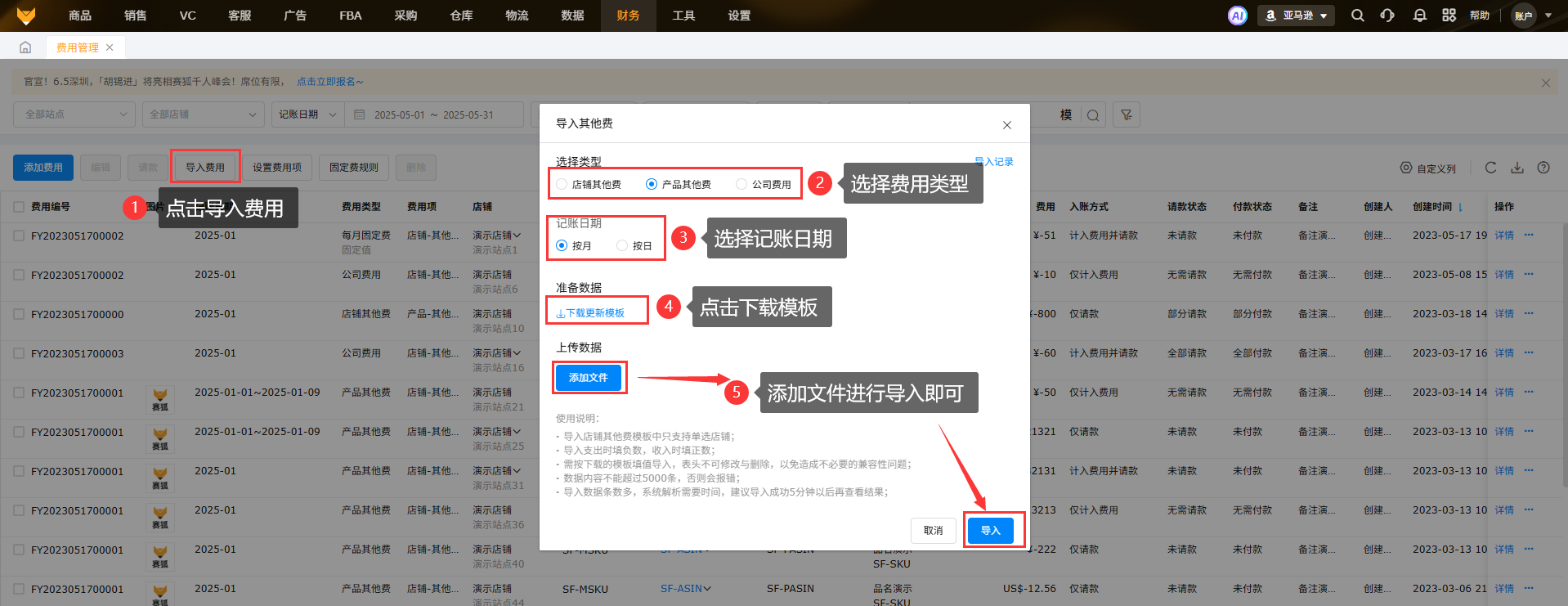Expand 演示店铺 in the 演示站点25 row
The height and width of the screenshot is (606, 1568).
[517, 432]
